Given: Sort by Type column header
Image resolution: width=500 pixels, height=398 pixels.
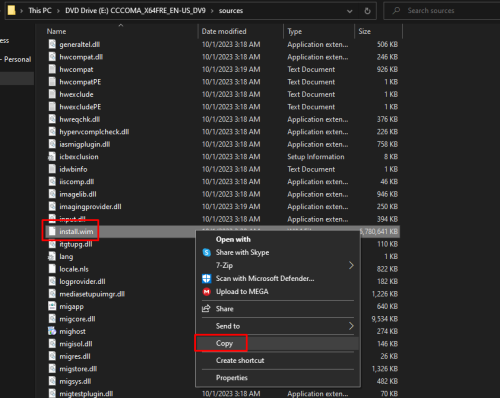Looking at the screenshot, I should [295, 32].
